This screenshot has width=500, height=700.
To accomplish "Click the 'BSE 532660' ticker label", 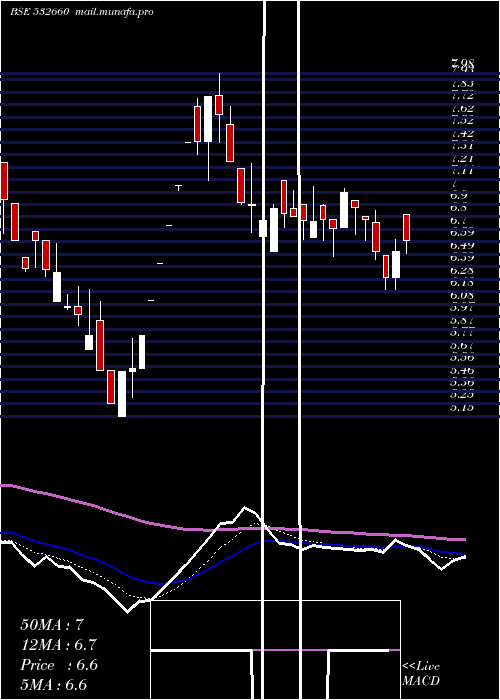I will (40, 12).
